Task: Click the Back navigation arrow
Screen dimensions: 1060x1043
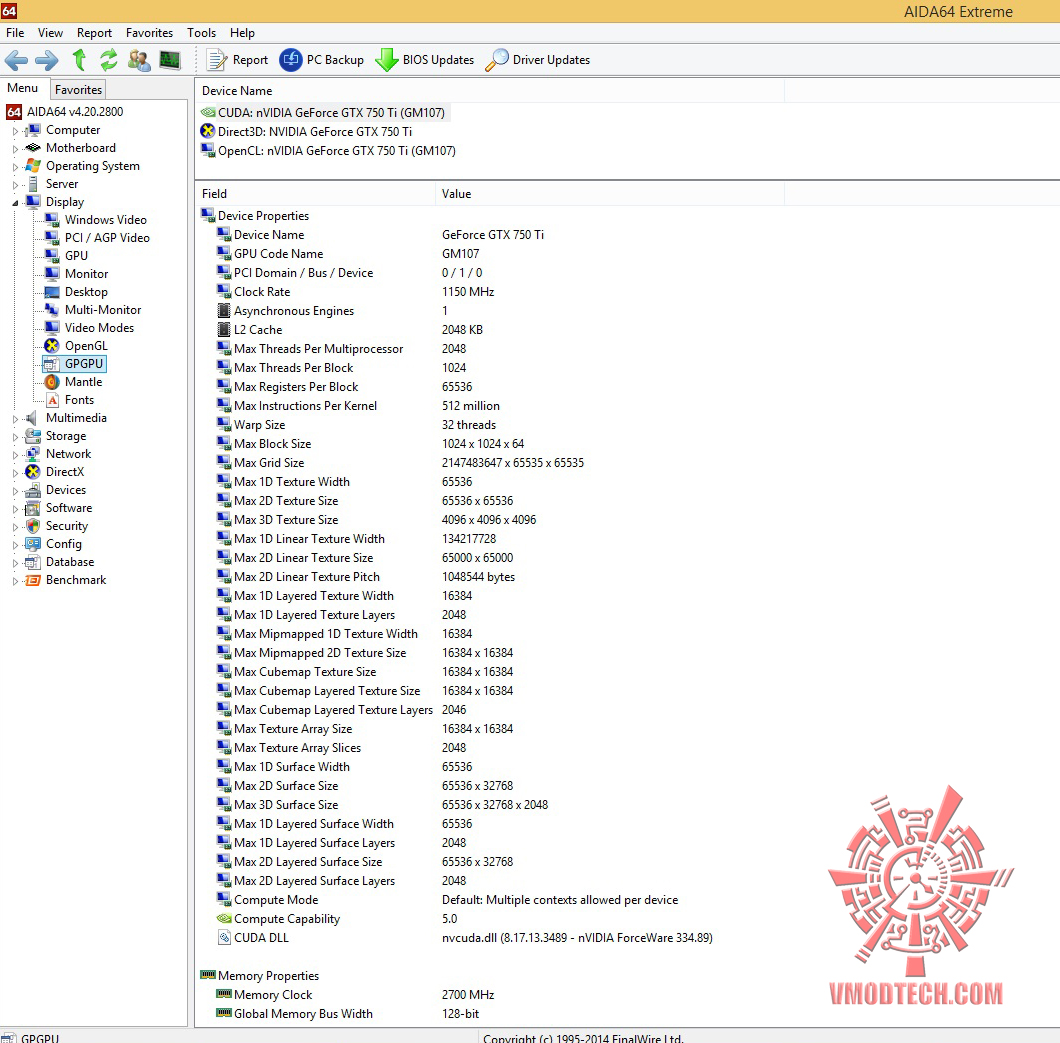Action: (x=16, y=60)
